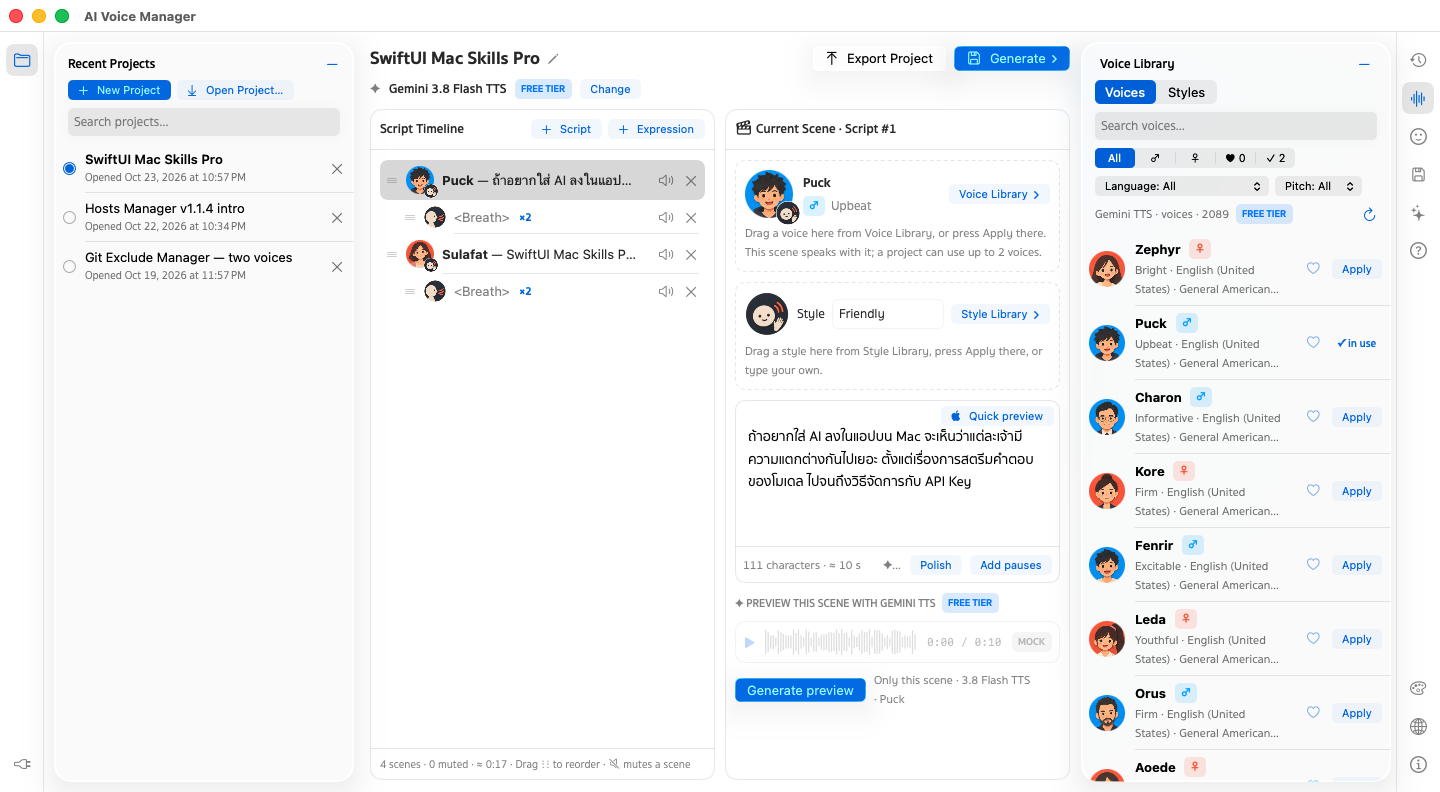Open the Language: All dropdown
This screenshot has height=792, width=1440.
1182,186
